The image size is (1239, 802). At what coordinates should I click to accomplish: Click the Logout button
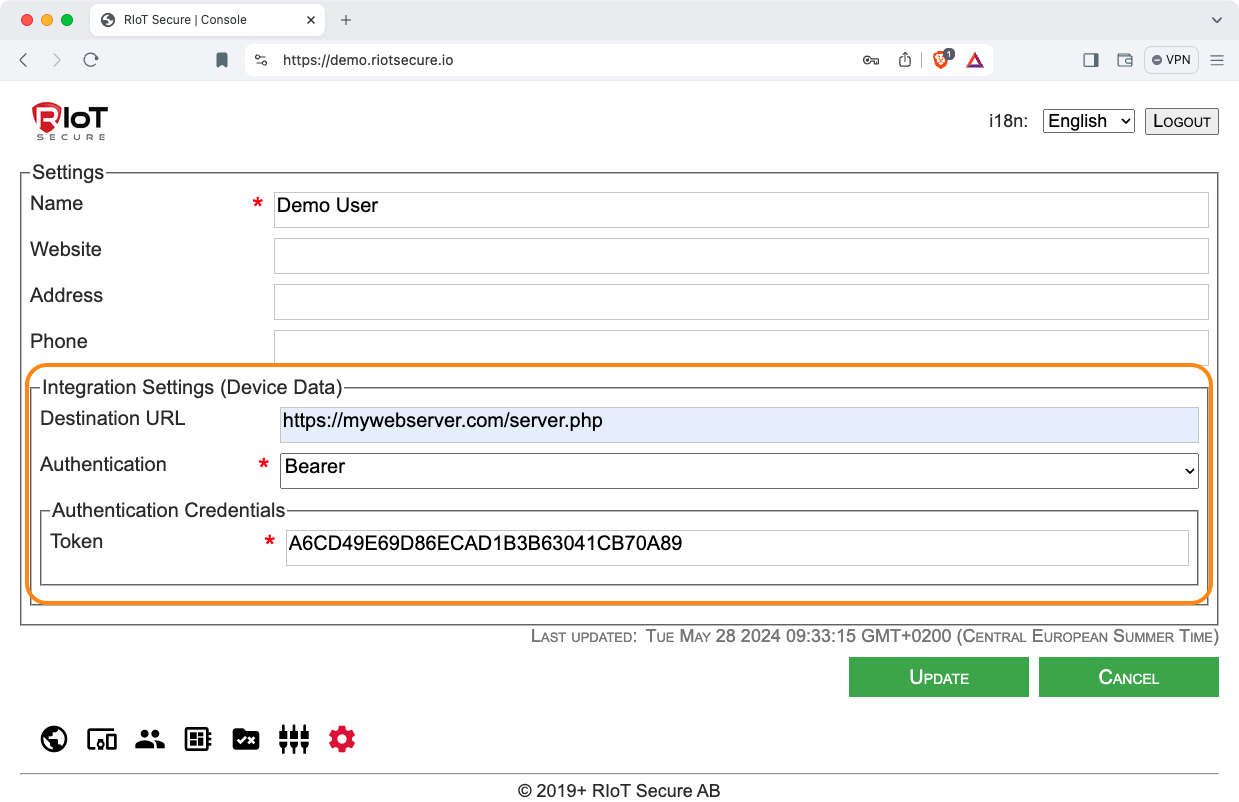(1181, 121)
